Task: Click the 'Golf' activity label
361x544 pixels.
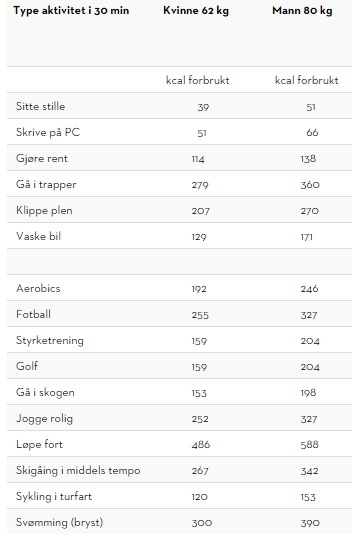Action: tap(27, 366)
